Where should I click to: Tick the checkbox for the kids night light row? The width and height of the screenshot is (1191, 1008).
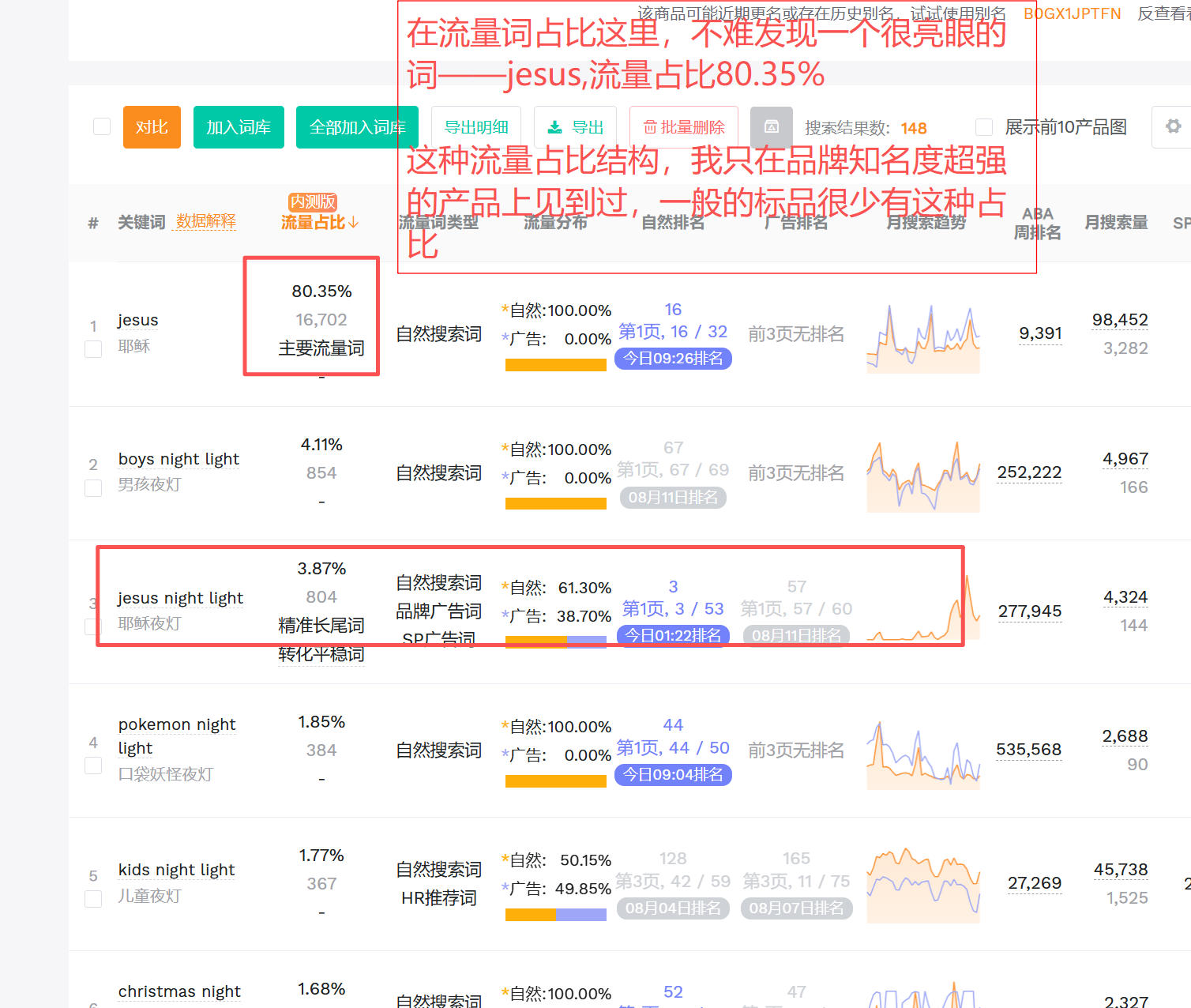click(x=93, y=899)
